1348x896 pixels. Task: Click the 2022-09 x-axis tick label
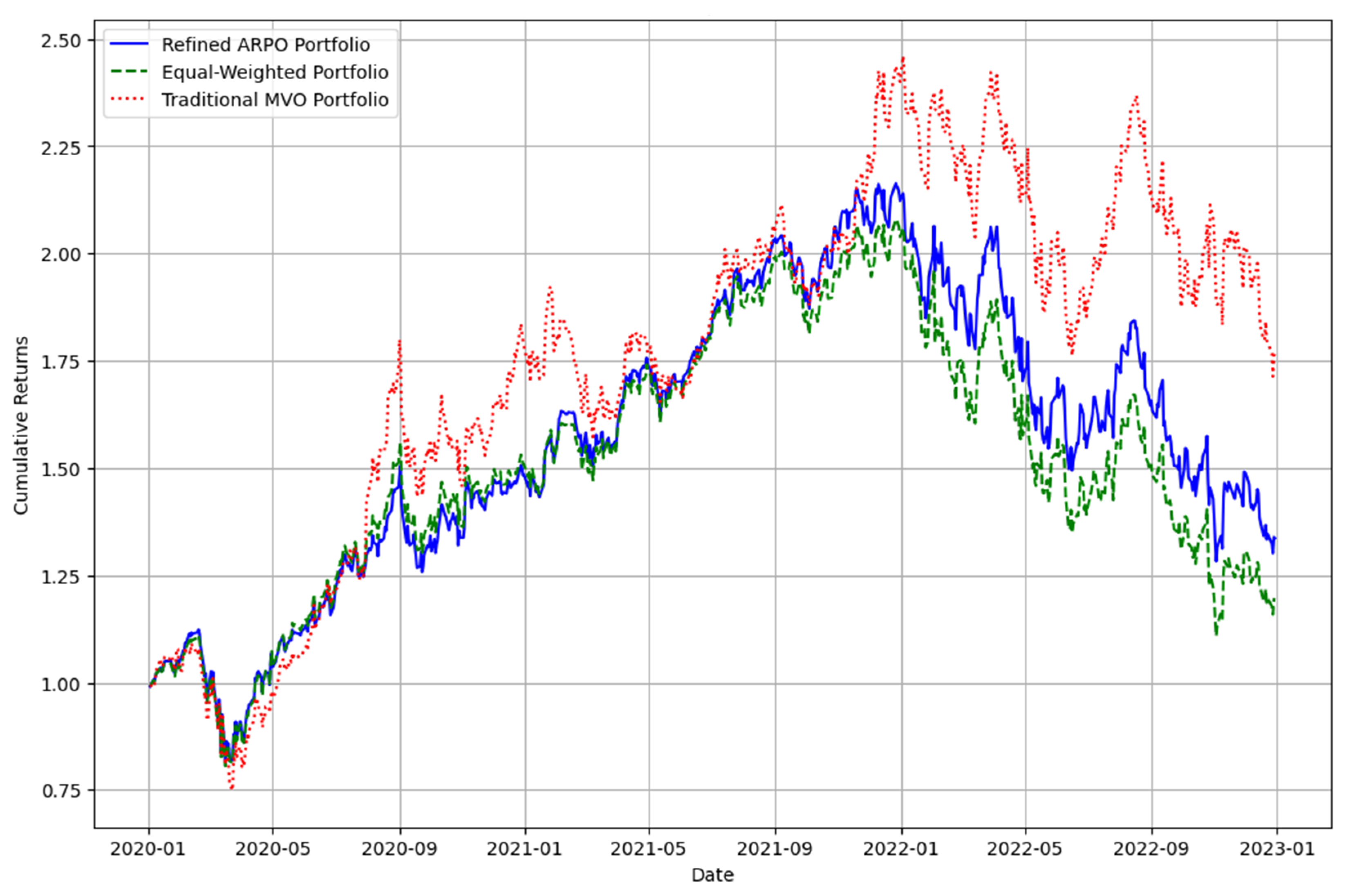(x=1151, y=849)
